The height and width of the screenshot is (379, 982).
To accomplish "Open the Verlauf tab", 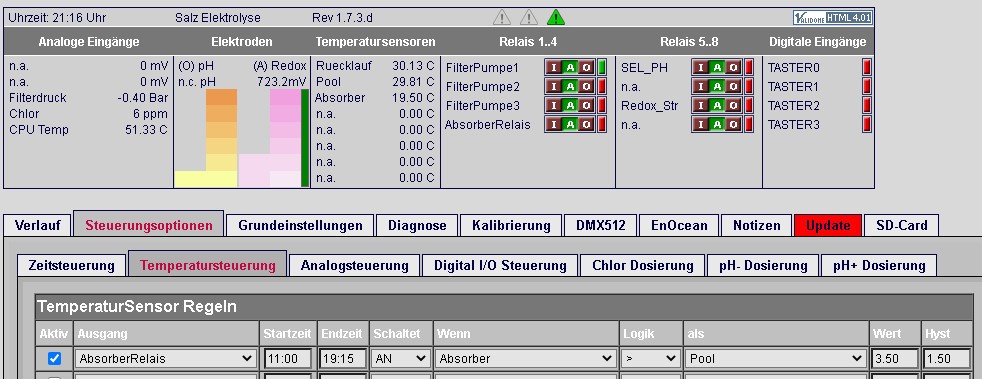I will 38,226.
